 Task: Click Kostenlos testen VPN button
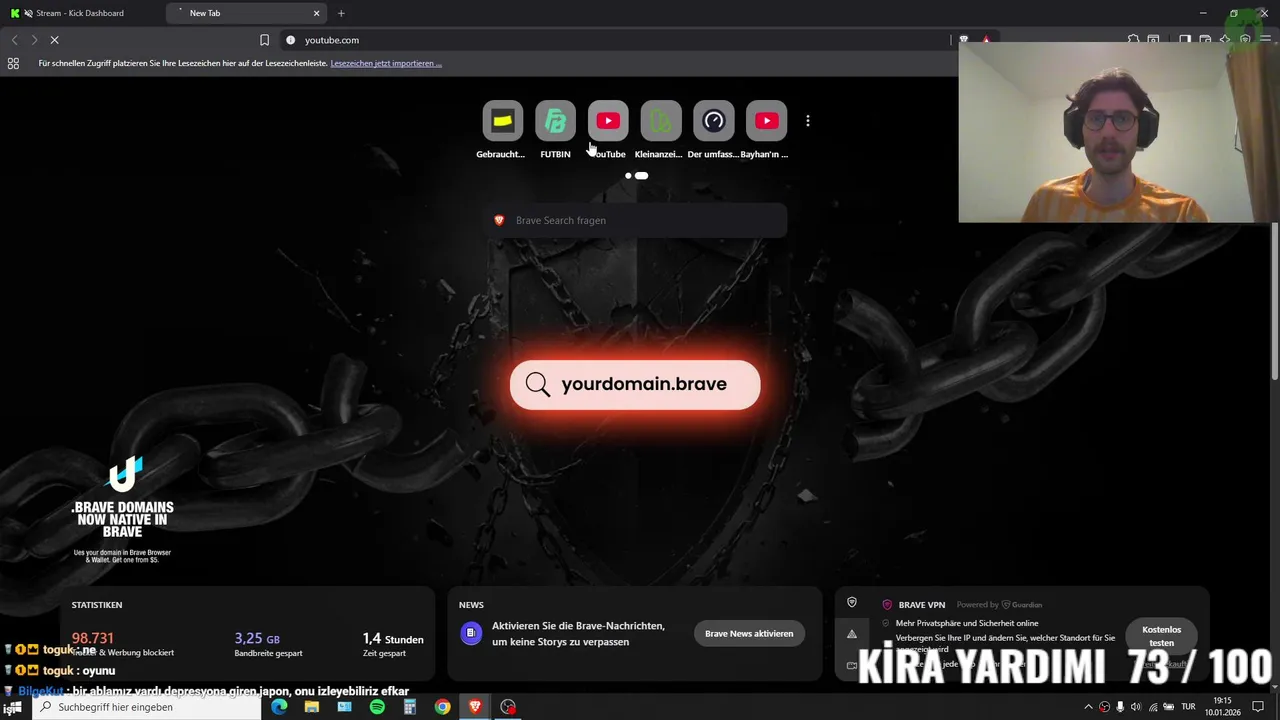[x=1161, y=635]
